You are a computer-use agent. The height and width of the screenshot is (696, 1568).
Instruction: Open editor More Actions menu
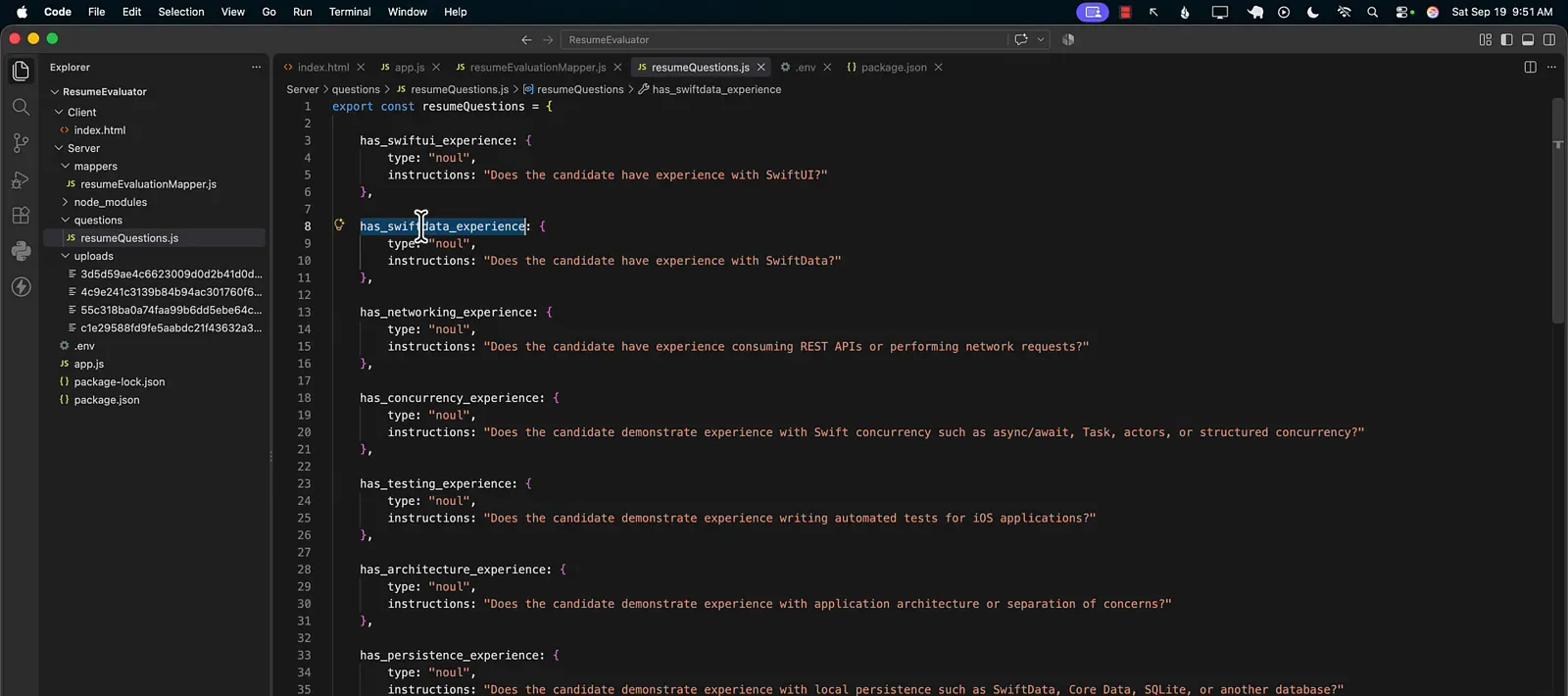pyautogui.click(x=1551, y=68)
